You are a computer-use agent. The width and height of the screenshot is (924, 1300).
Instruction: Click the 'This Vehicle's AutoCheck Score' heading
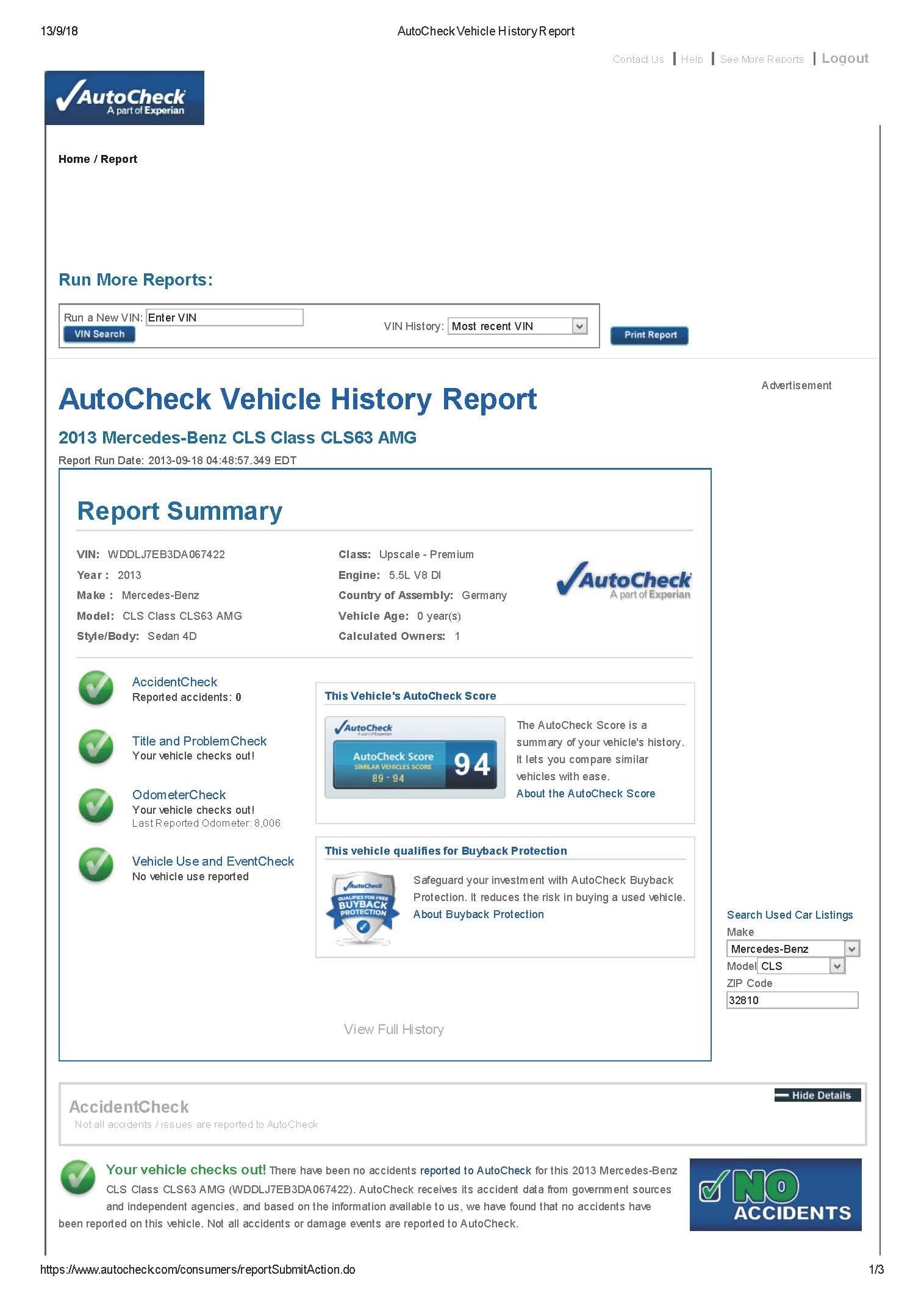[410, 696]
